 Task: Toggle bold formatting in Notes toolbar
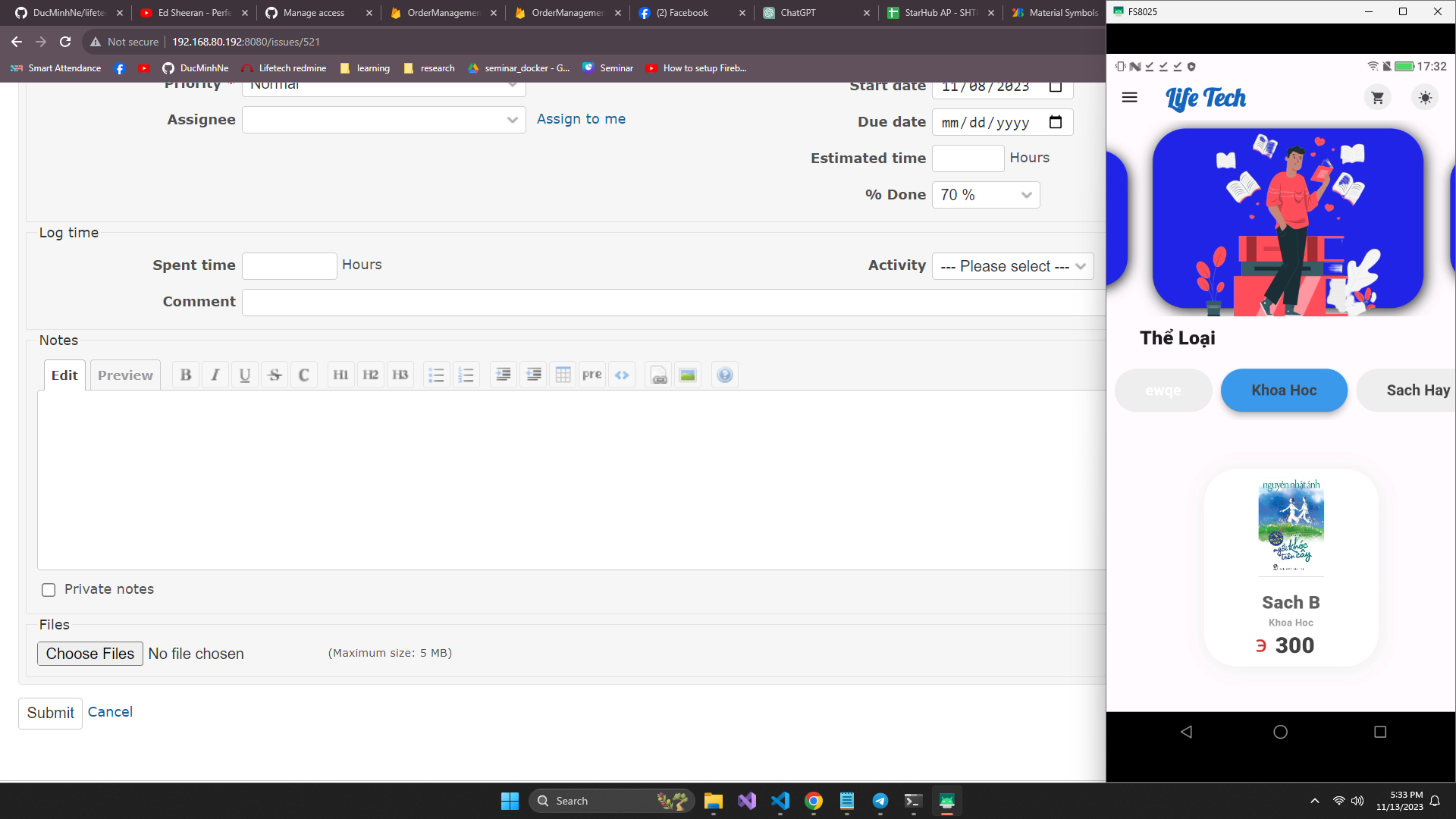(x=186, y=375)
